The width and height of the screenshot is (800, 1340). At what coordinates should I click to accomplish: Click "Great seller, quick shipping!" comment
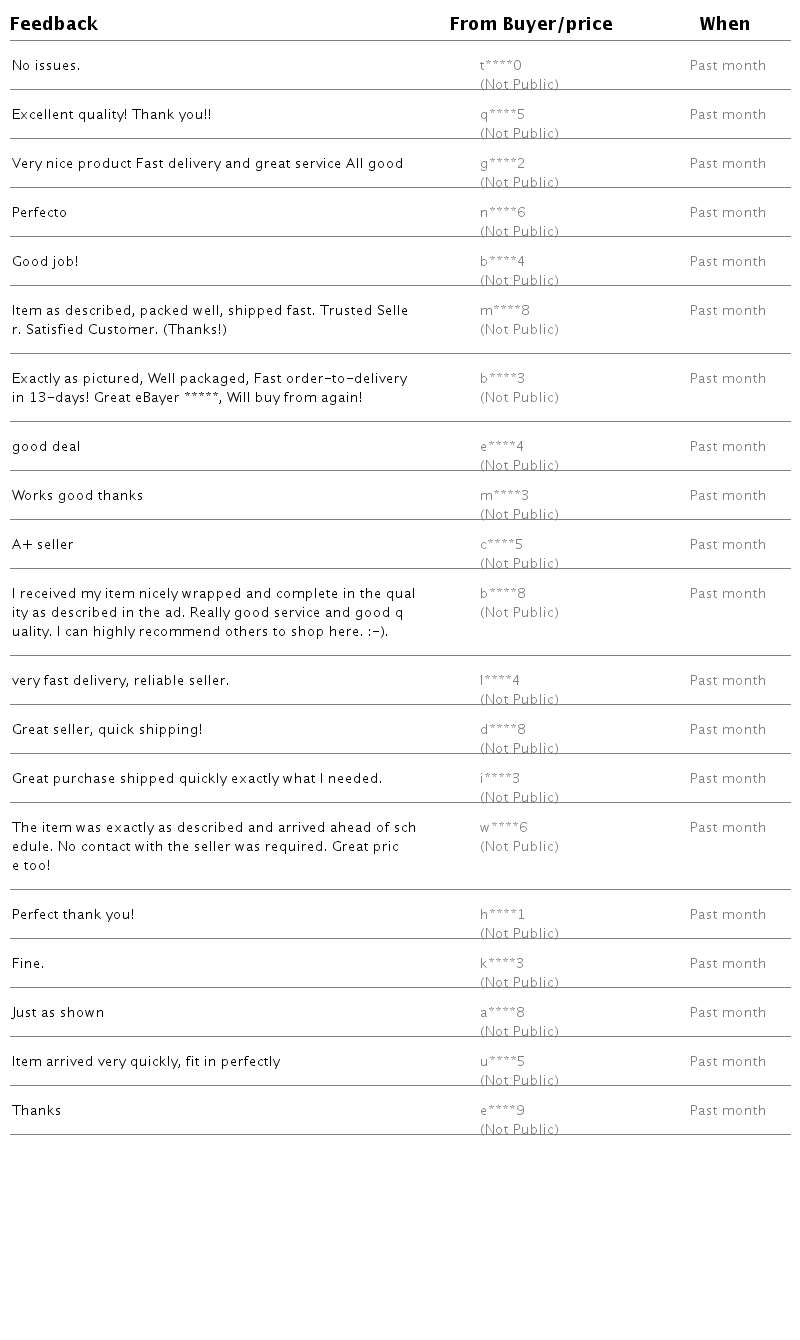[x=107, y=730]
